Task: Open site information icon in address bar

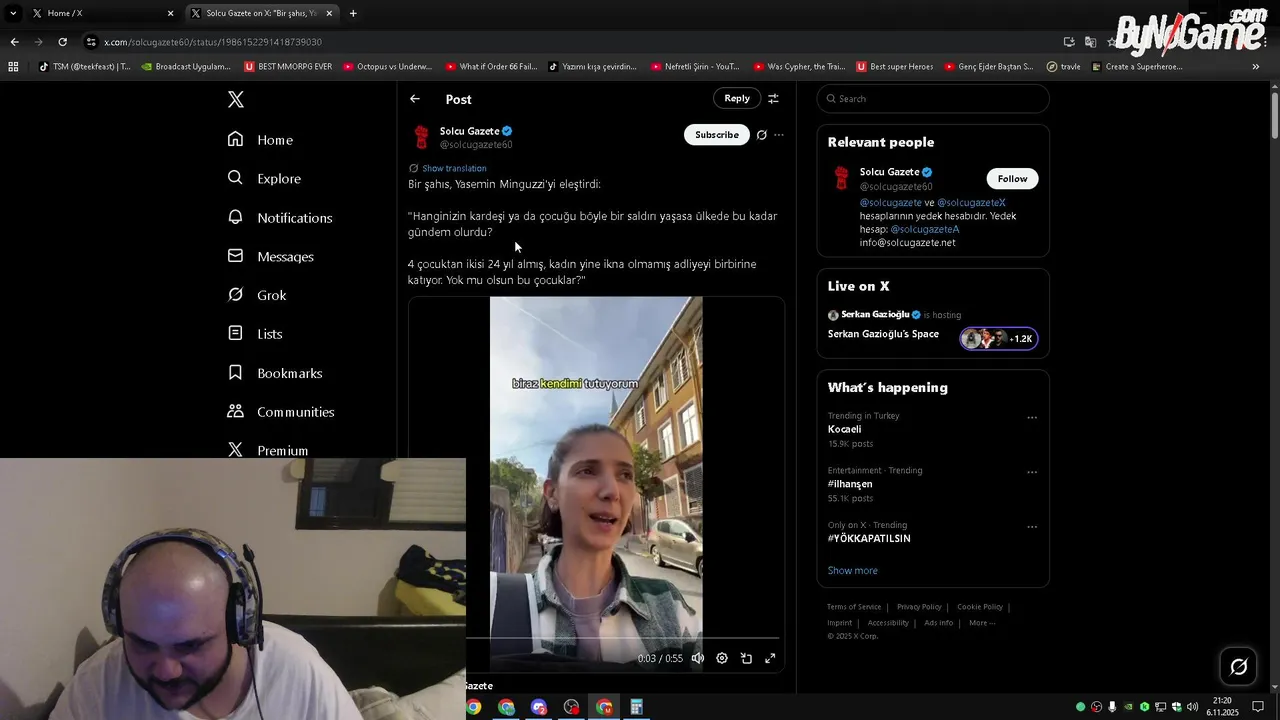Action: click(91, 42)
